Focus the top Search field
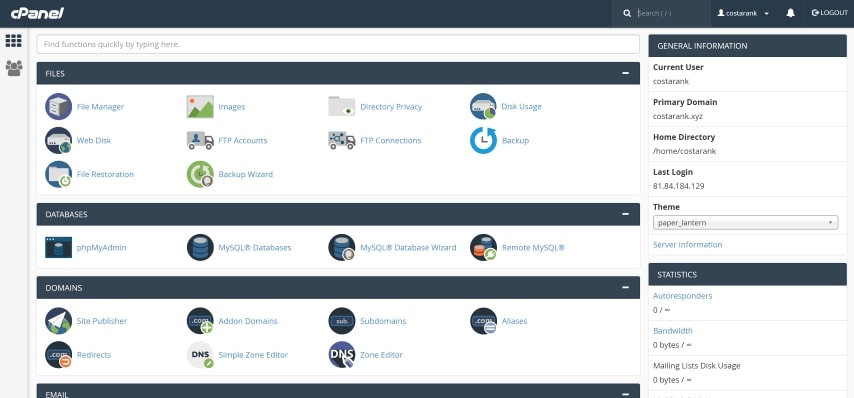 click(x=673, y=13)
